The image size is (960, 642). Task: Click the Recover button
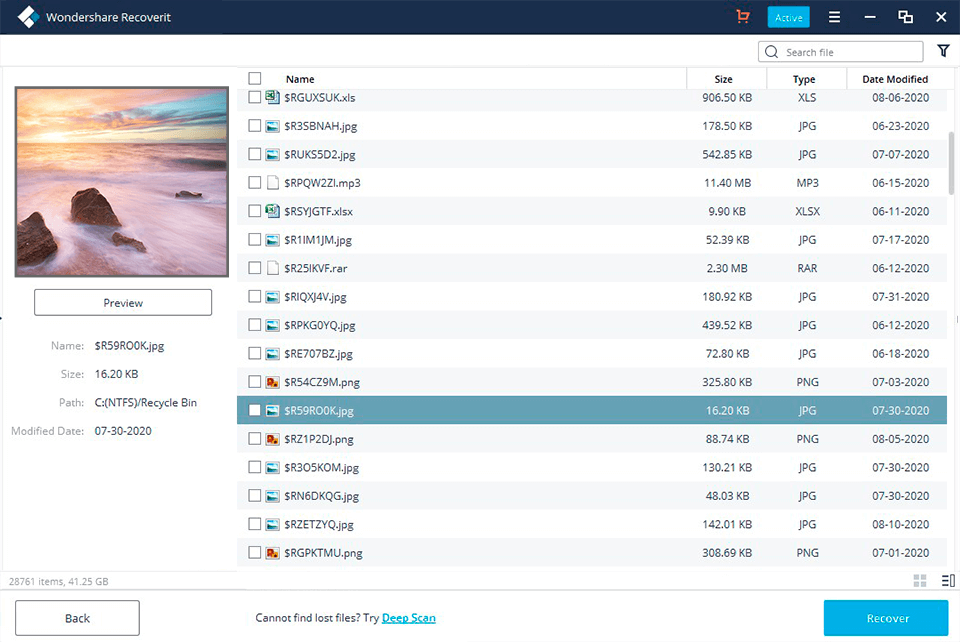click(885, 618)
